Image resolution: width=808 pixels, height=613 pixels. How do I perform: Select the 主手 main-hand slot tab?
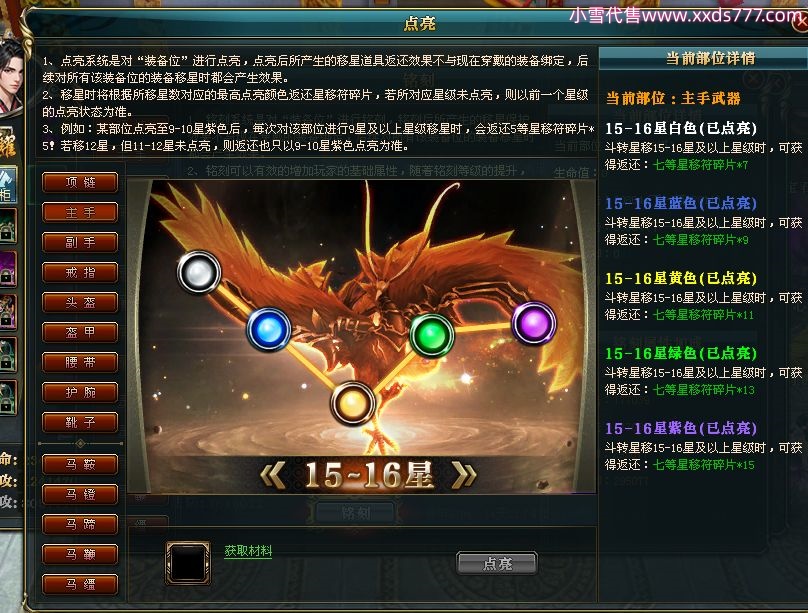click(x=80, y=212)
